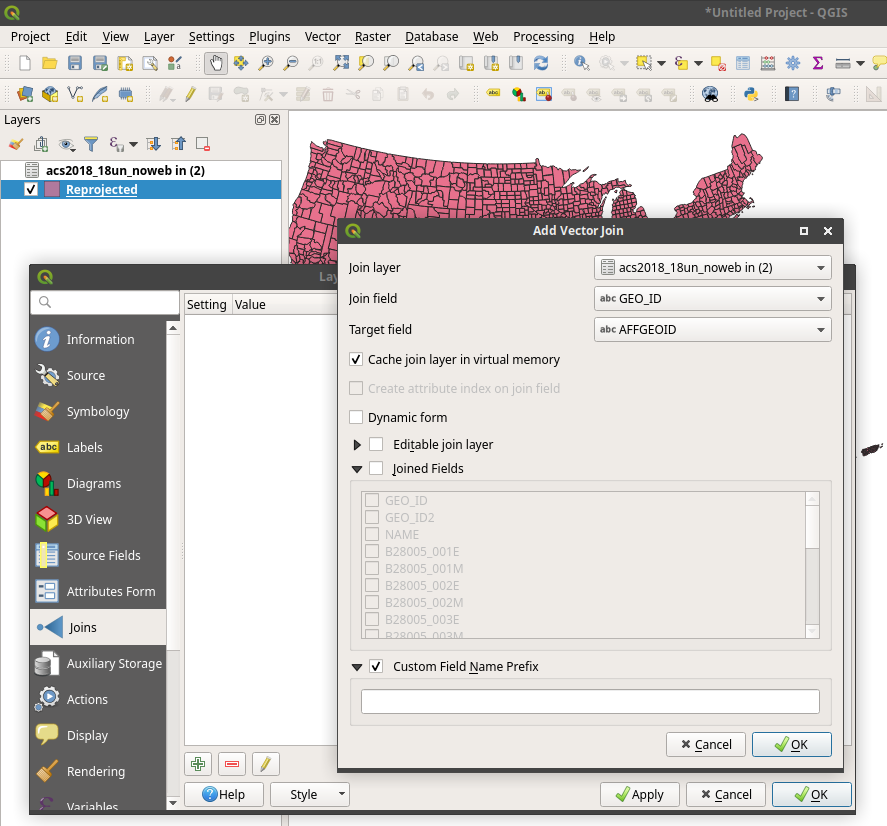Uncheck Cache join layer in virtual memory
The width and height of the screenshot is (887, 826).
point(356,359)
